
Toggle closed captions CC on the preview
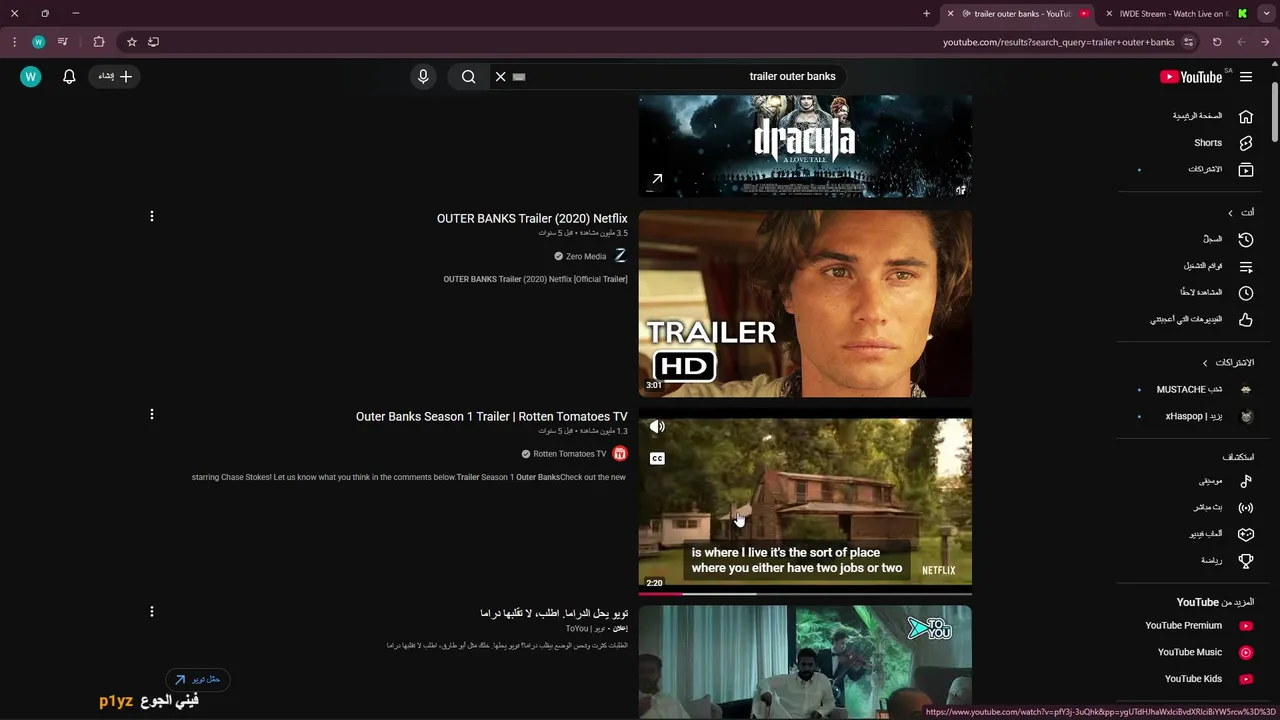click(657, 459)
